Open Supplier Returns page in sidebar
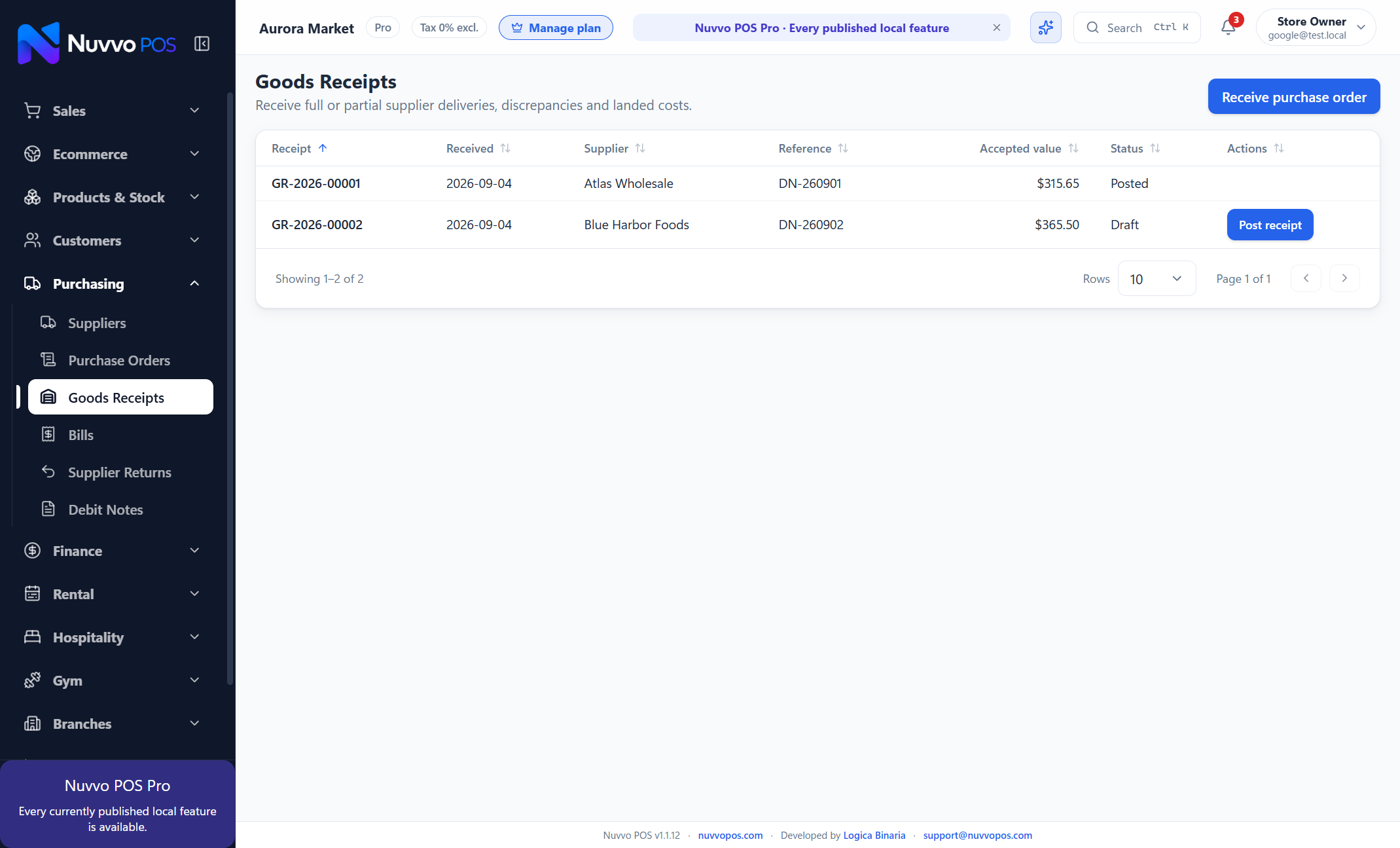1400x848 pixels. 120,472
